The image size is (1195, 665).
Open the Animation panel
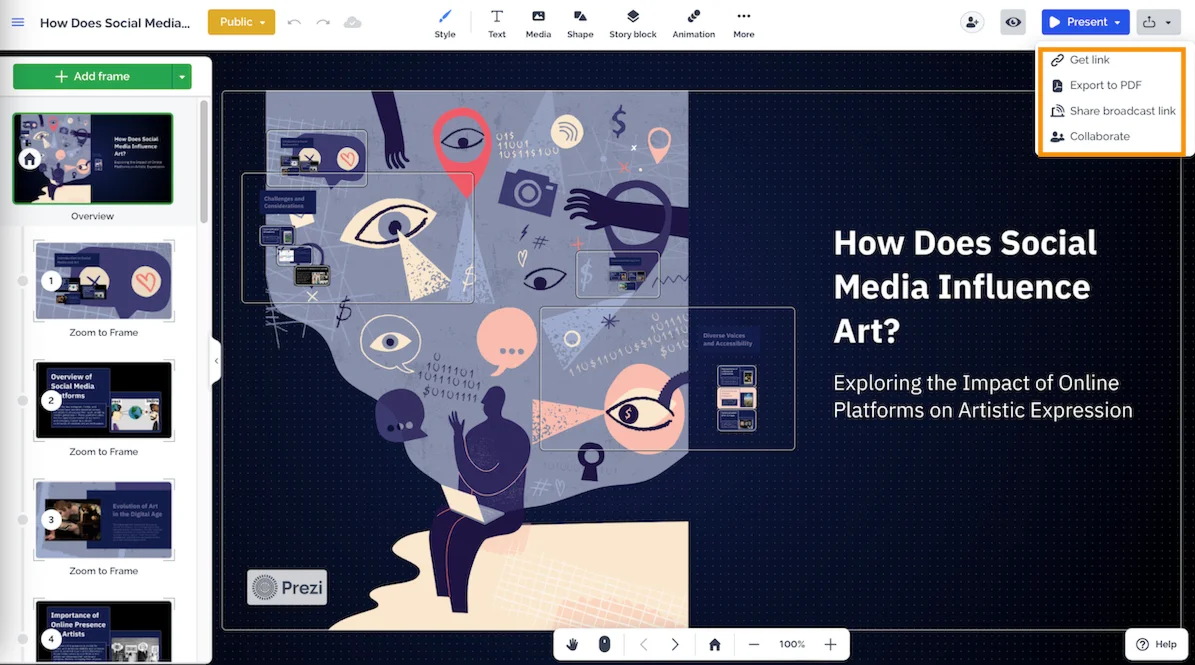click(x=693, y=23)
